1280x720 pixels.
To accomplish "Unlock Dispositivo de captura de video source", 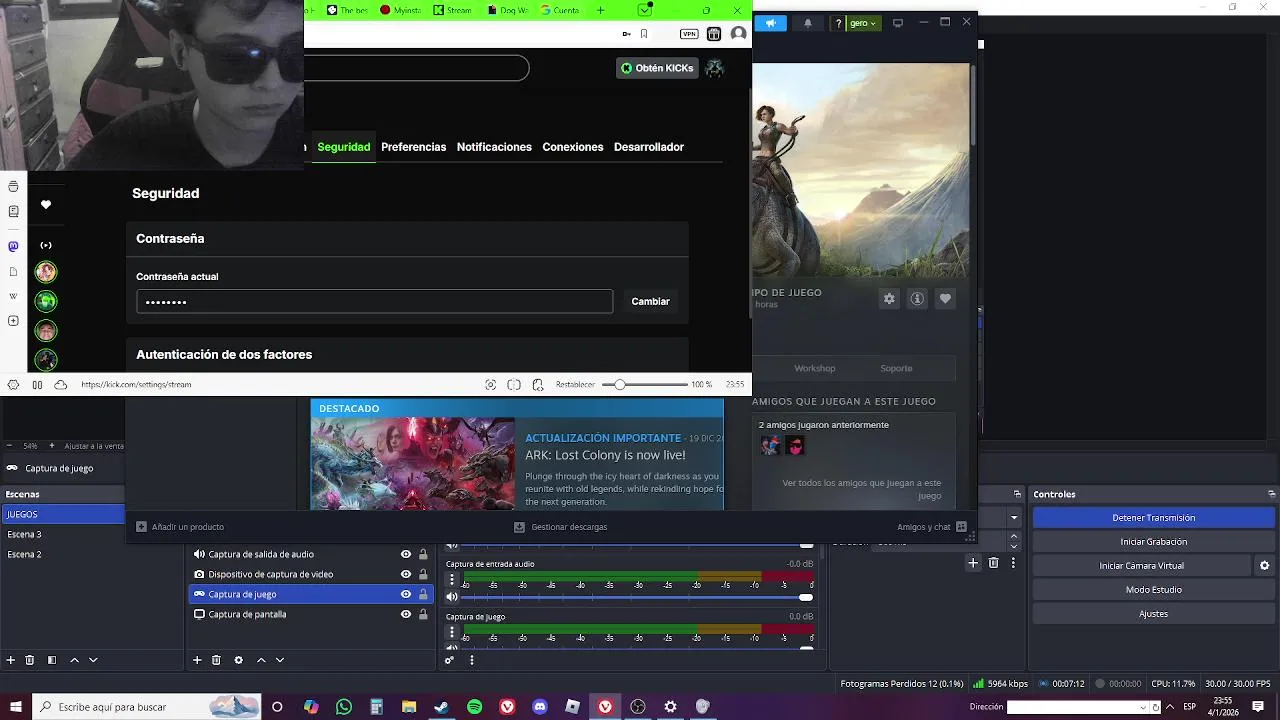I will click(423, 574).
